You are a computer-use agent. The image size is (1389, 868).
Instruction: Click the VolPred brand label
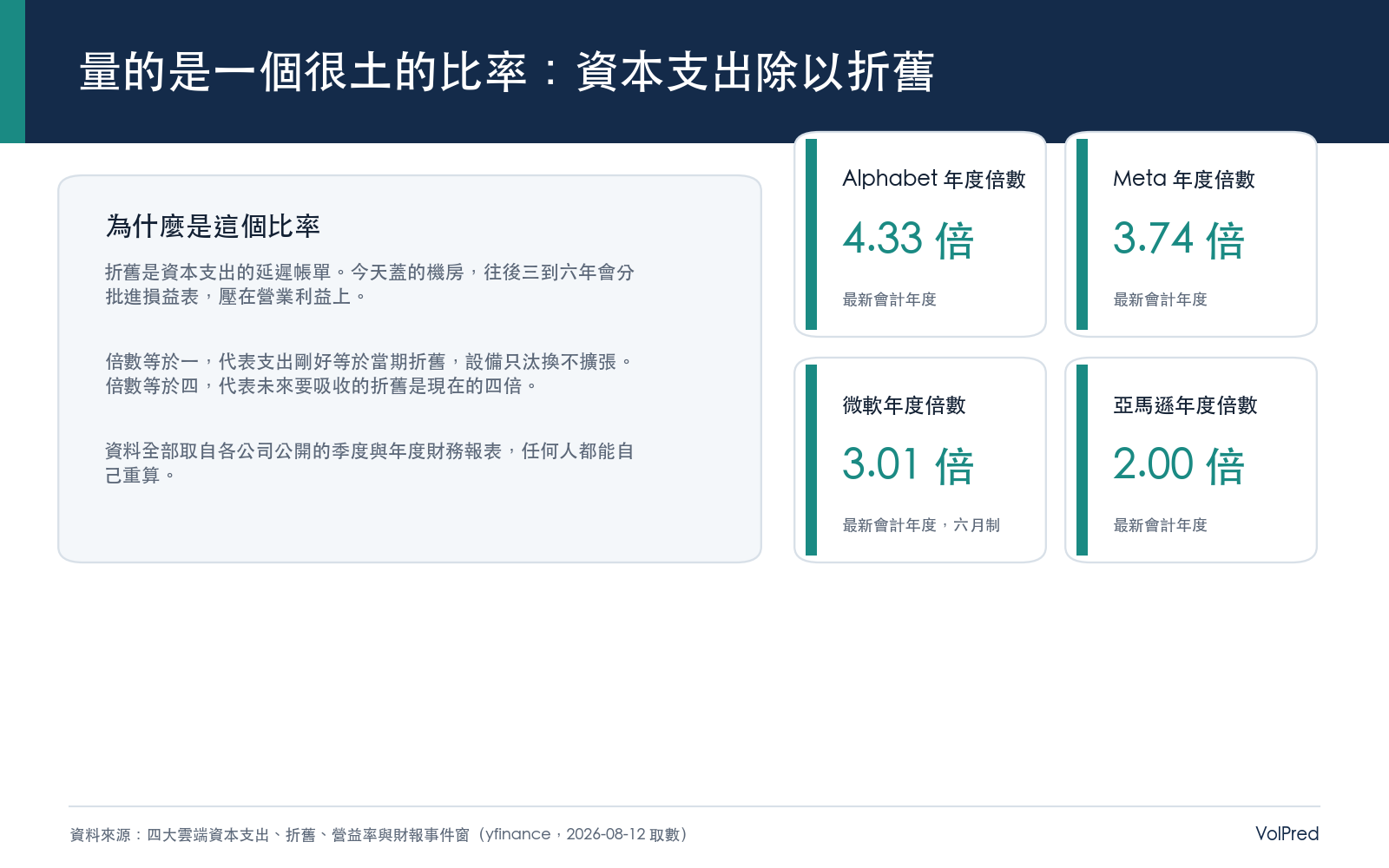(1287, 834)
